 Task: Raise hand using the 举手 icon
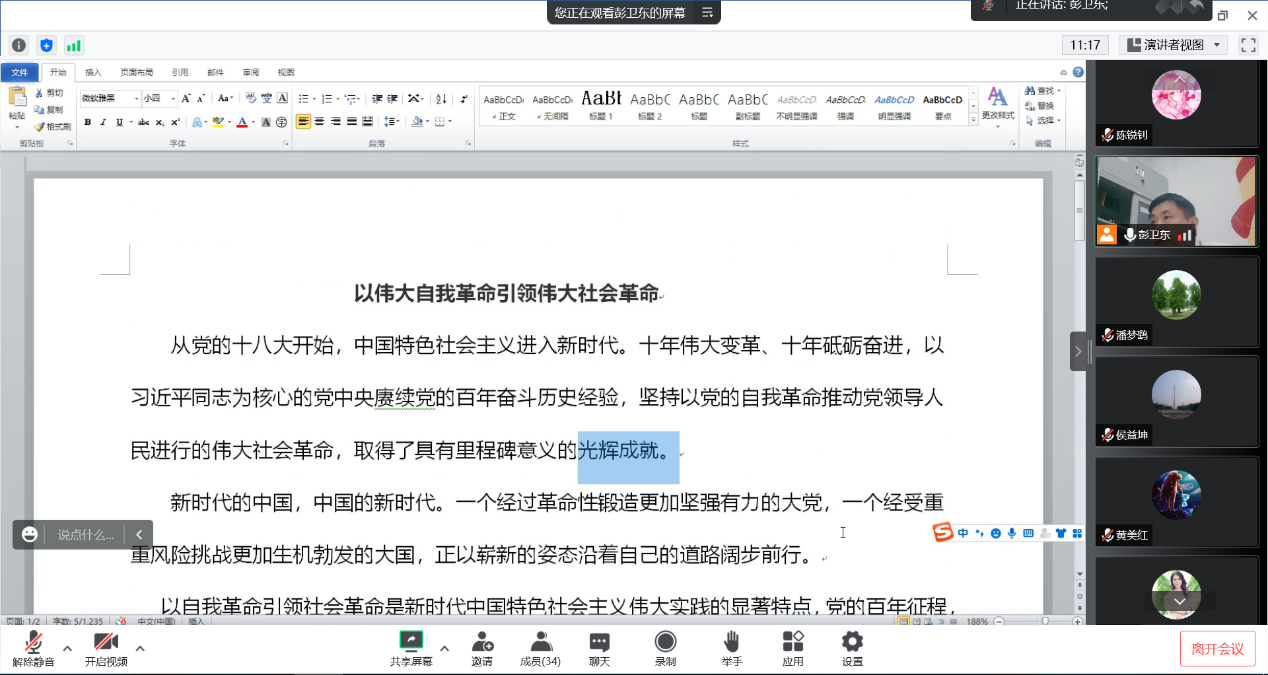(732, 642)
